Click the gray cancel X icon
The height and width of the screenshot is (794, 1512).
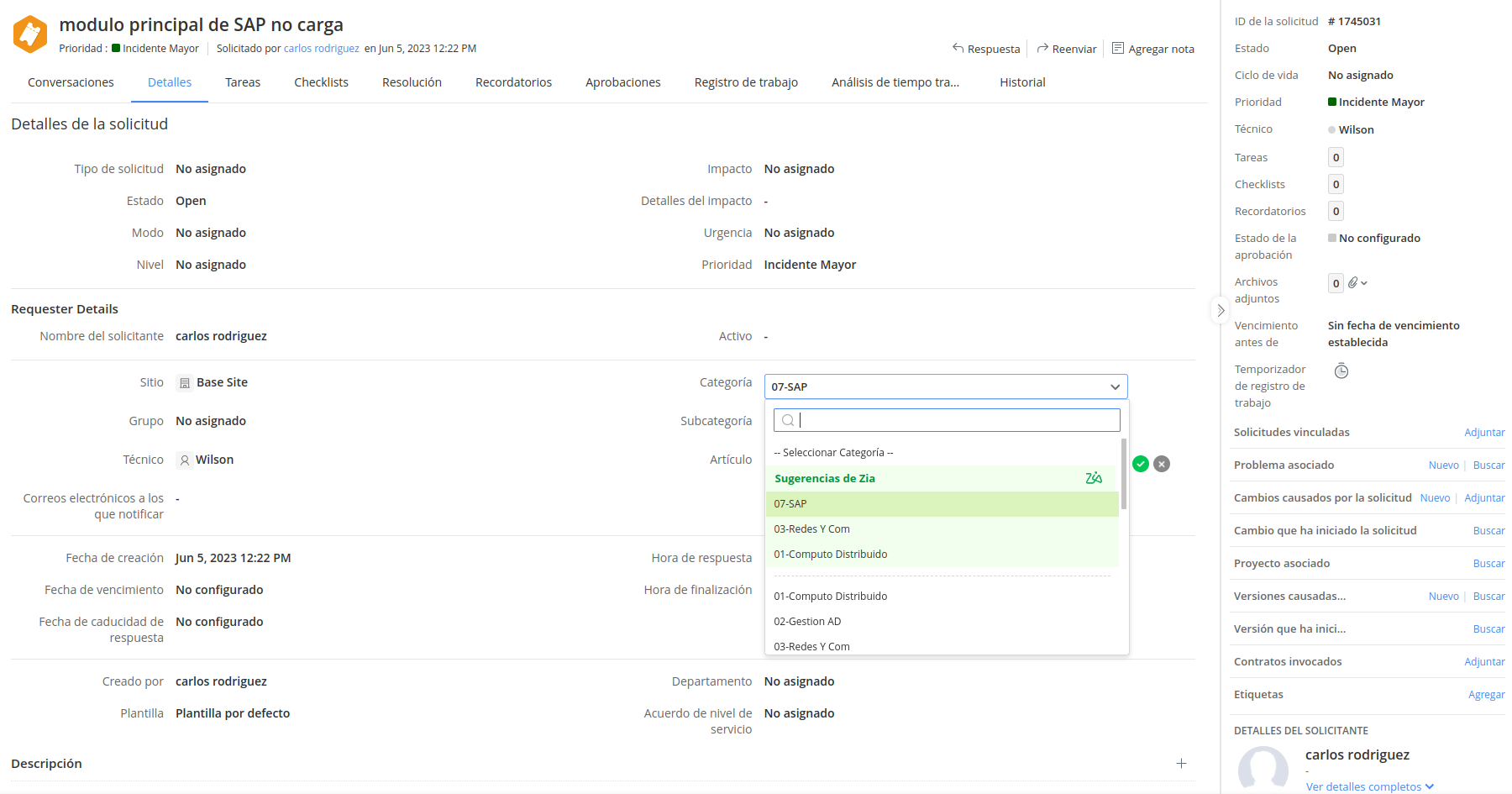[1162, 464]
